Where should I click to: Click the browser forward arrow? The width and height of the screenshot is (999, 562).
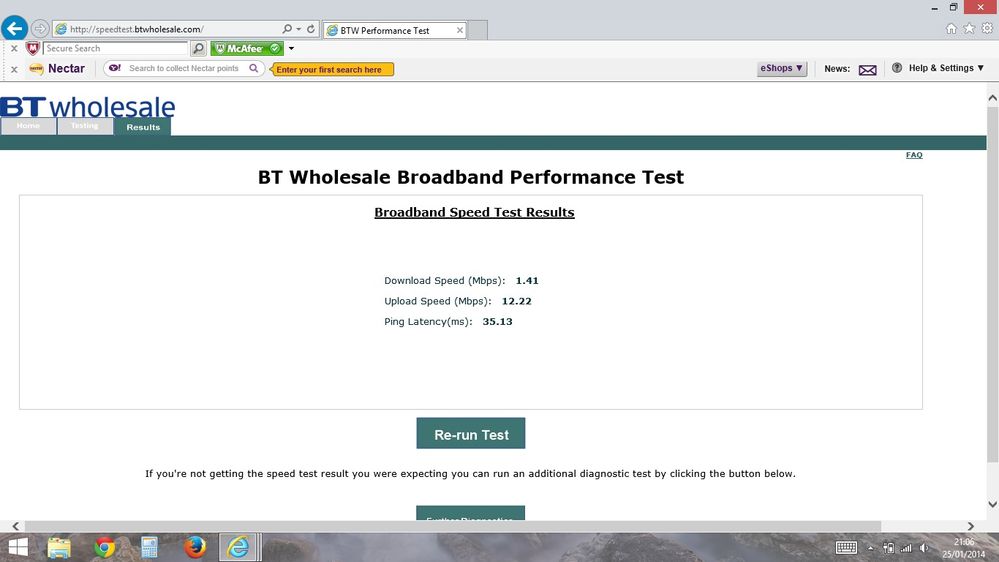(x=40, y=29)
